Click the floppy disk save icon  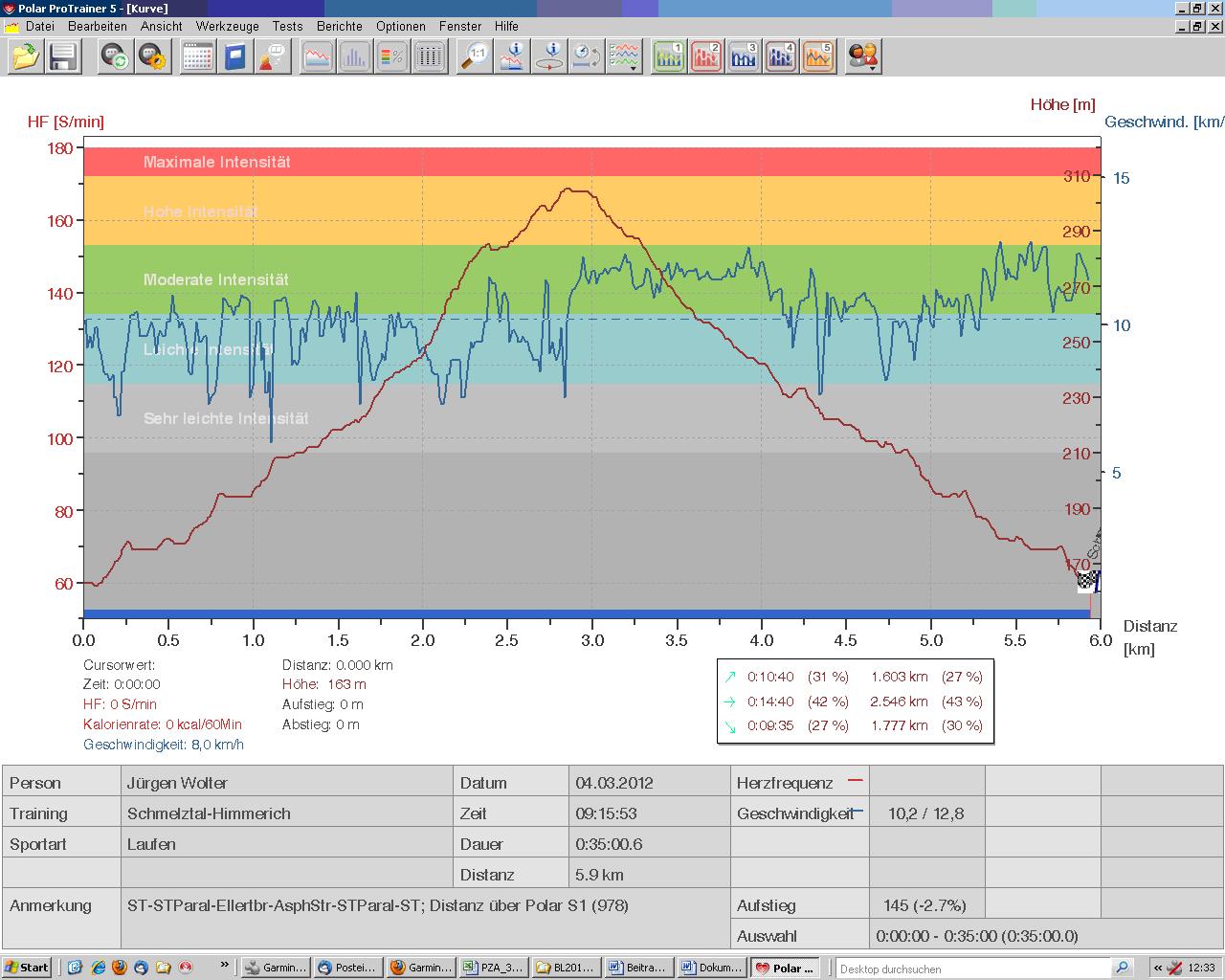[x=63, y=57]
